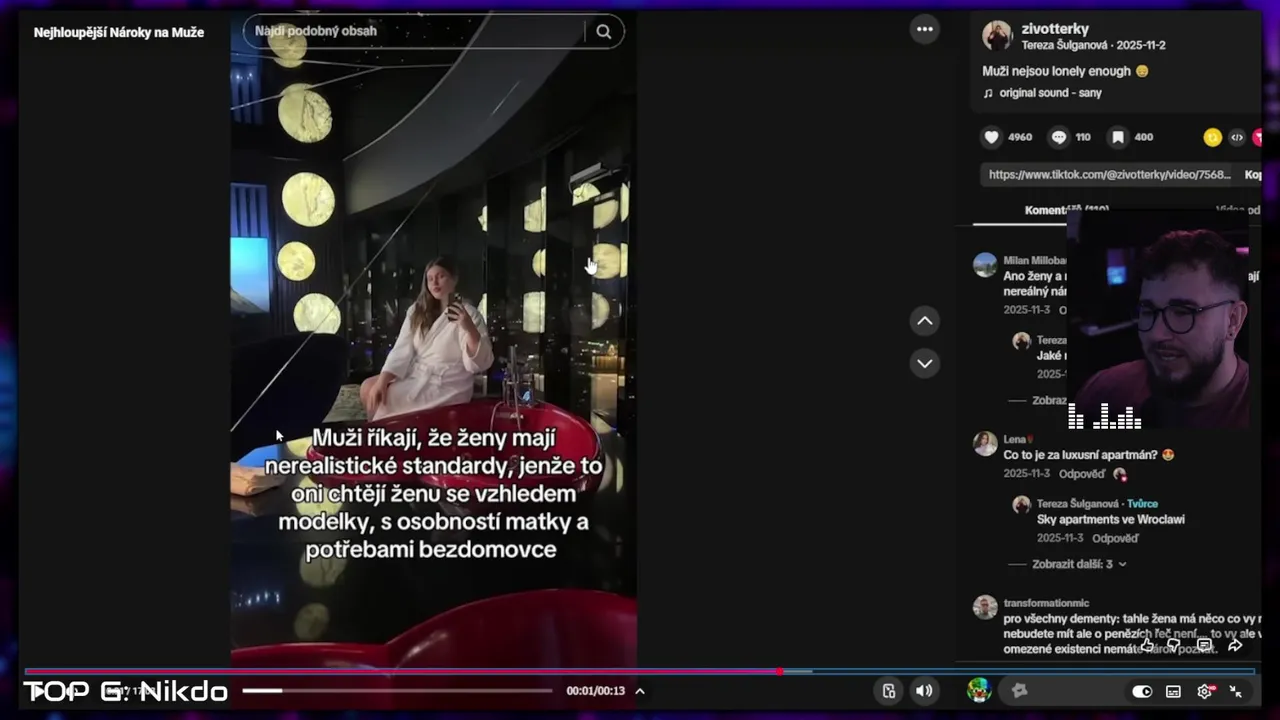
Task: Open the embed code icon
Action: point(1237,138)
